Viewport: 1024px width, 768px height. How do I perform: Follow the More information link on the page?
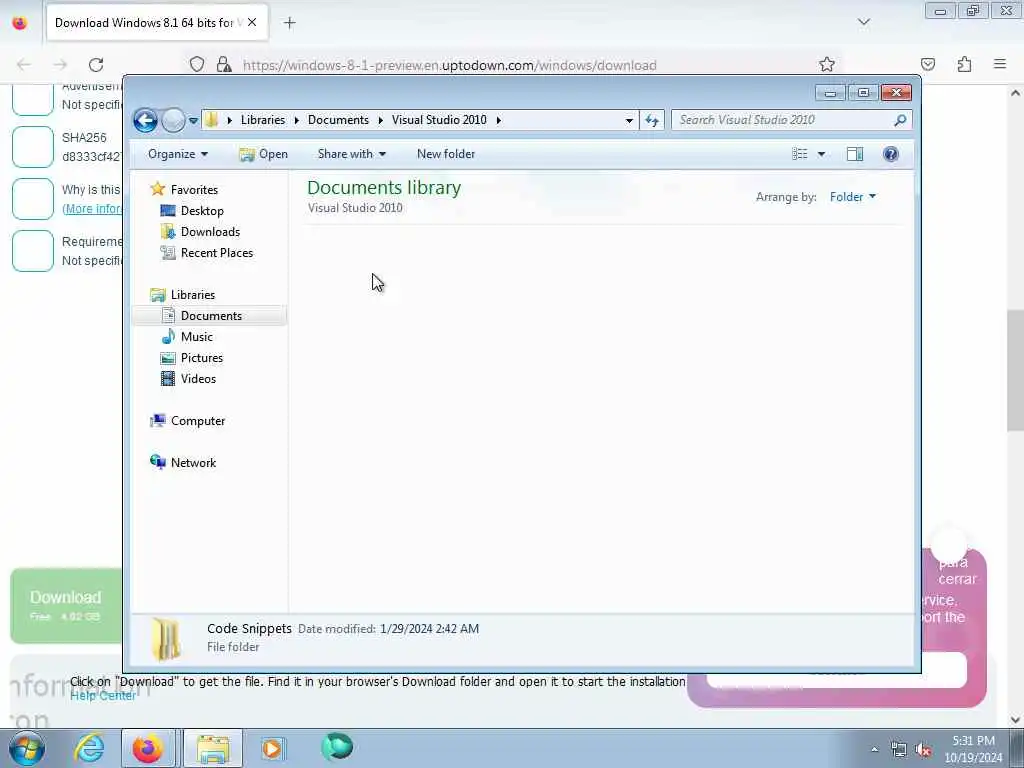[x=91, y=209]
